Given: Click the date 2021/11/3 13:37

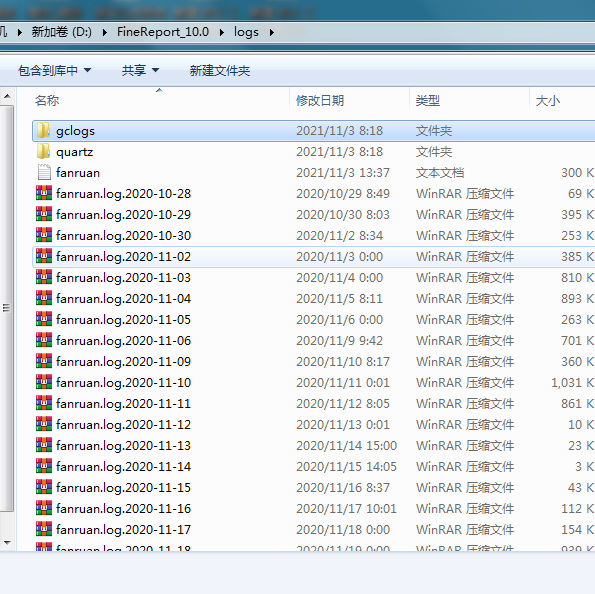Looking at the screenshot, I should click(343, 173).
